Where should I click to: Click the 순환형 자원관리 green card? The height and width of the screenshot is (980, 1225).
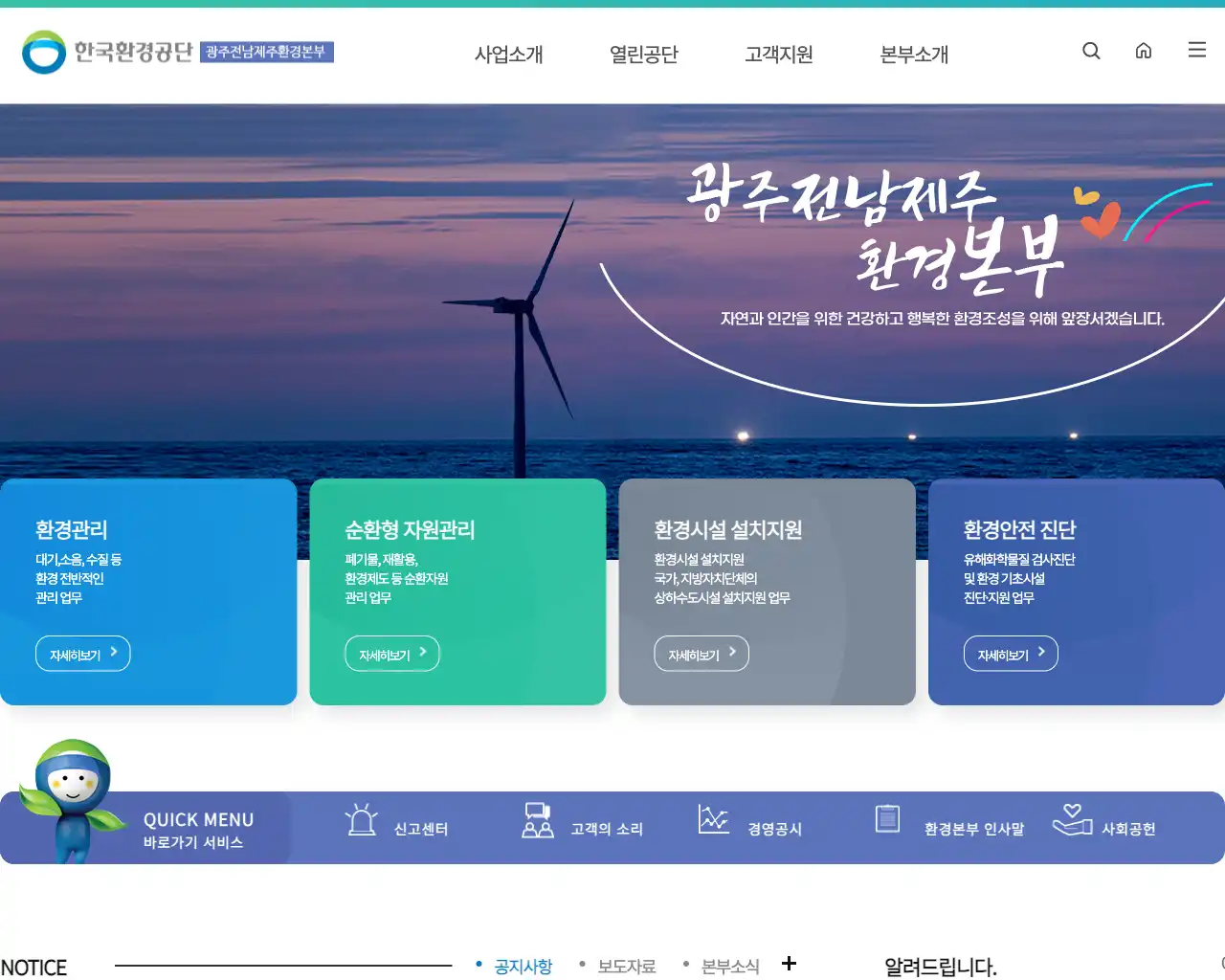pos(457,591)
